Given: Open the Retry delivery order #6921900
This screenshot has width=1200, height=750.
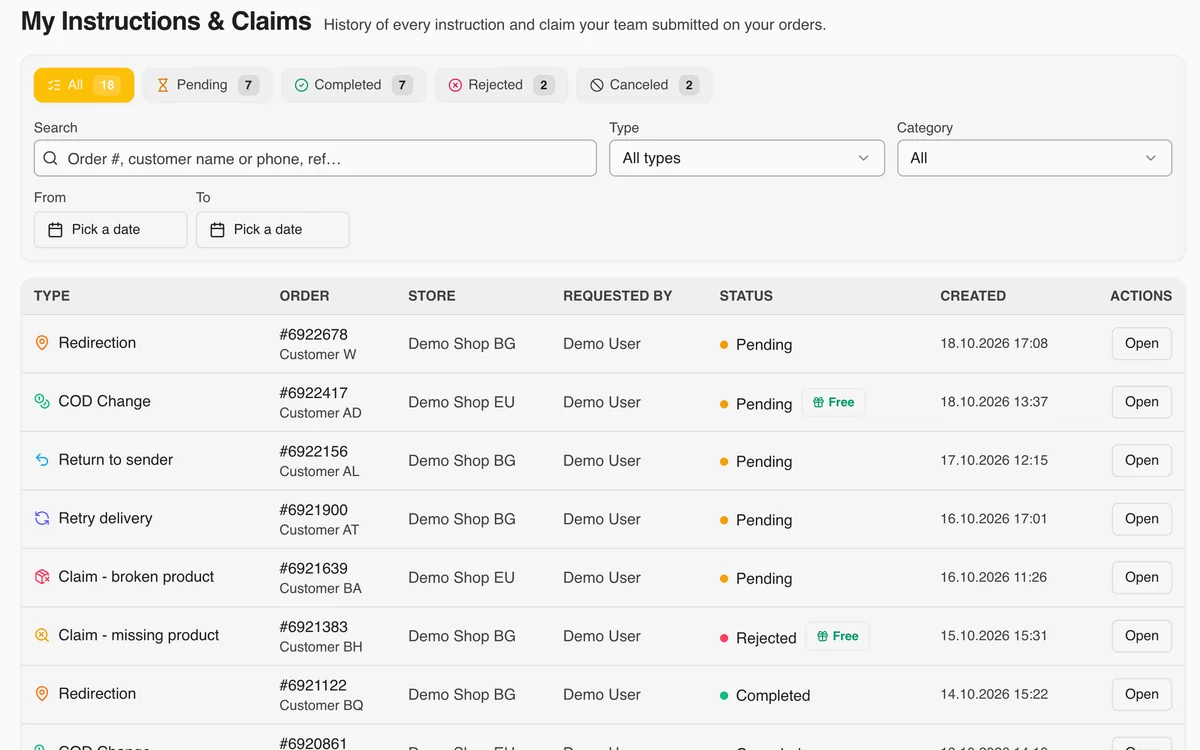Looking at the screenshot, I should [1142, 519].
